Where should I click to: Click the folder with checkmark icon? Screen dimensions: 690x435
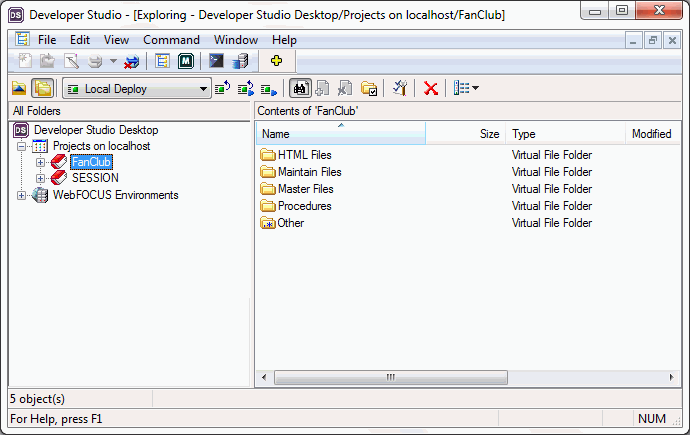click(369, 88)
